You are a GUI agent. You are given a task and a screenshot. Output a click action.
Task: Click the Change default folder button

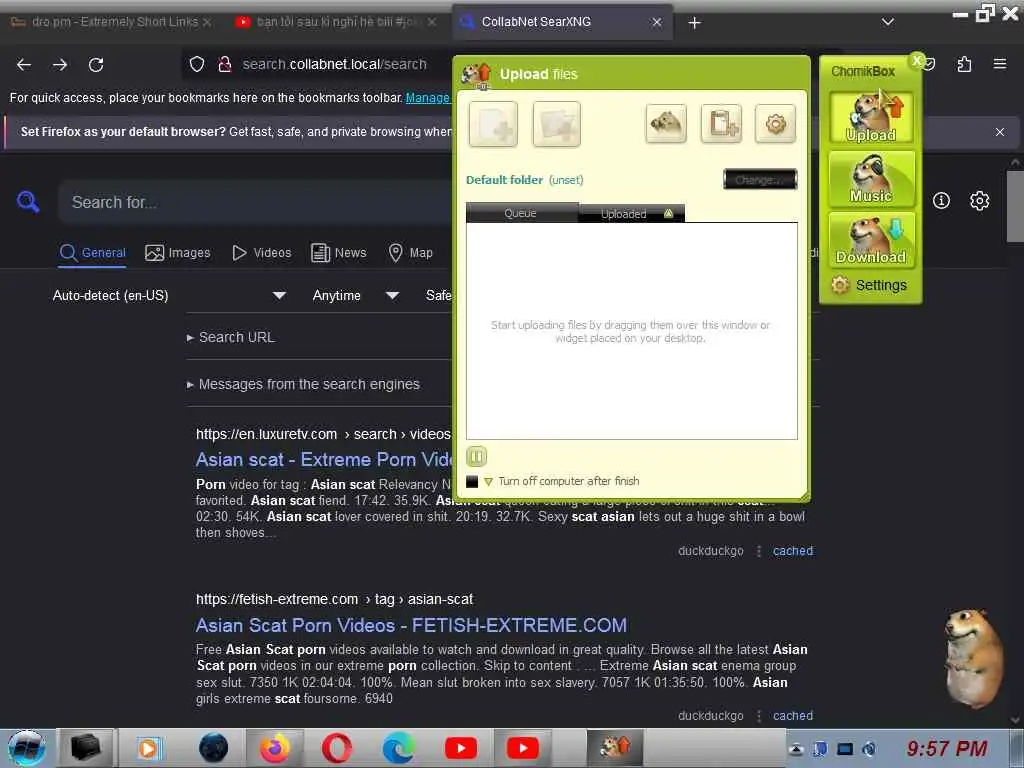tap(760, 179)
